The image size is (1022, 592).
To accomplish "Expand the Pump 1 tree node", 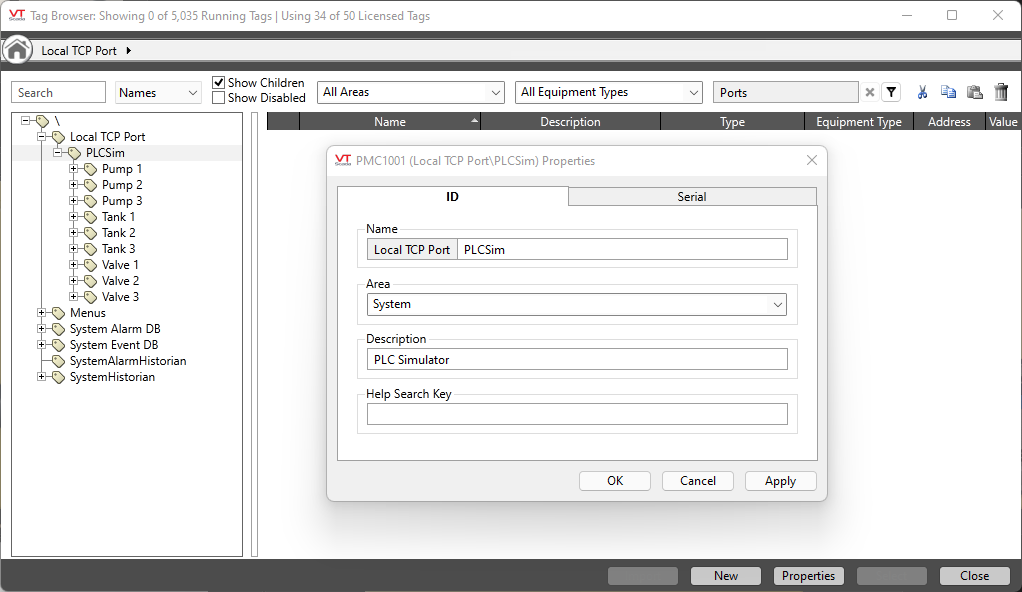I will coord(74,169).
